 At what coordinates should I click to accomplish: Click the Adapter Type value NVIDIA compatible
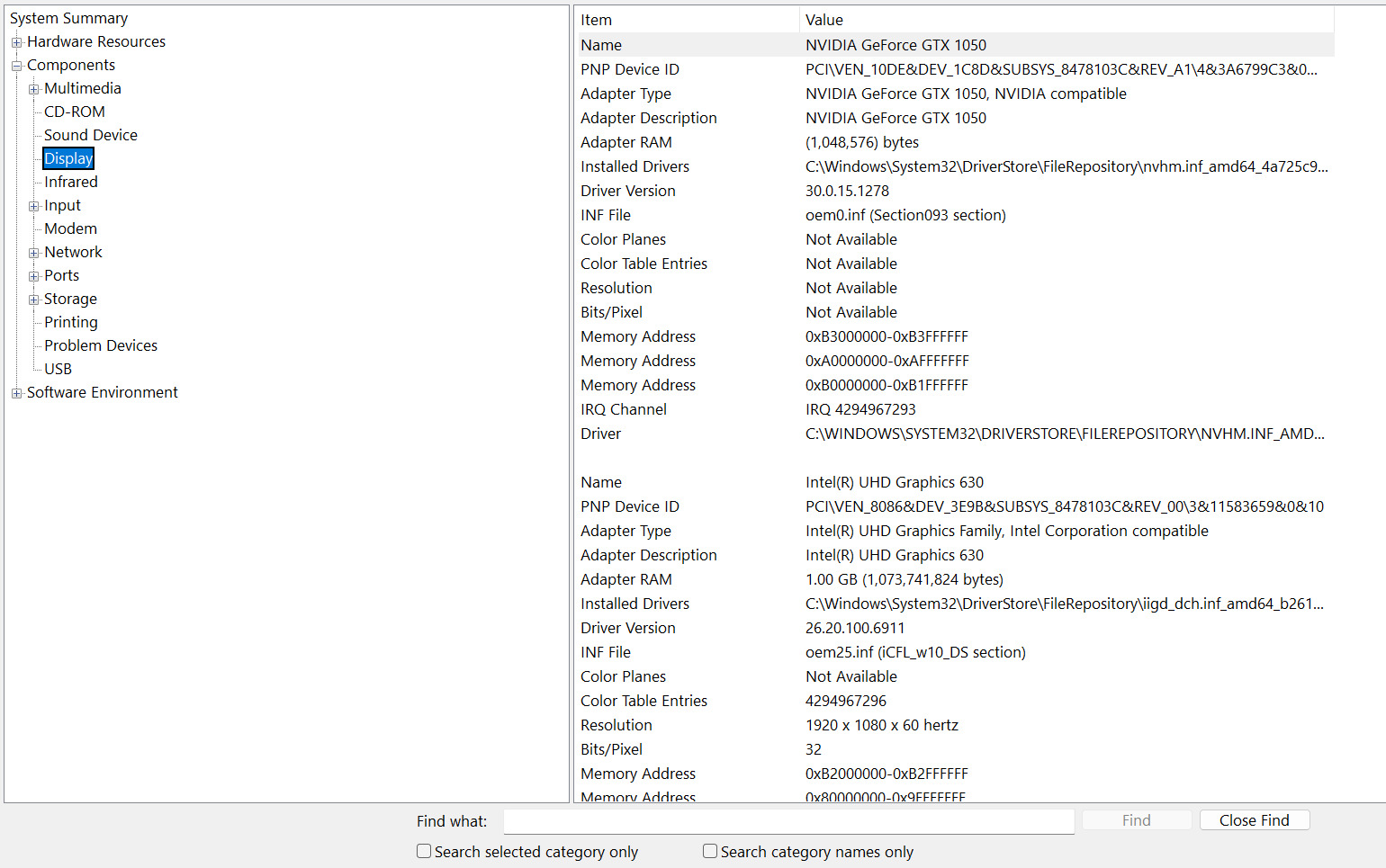pyautogui.click(x=966, y=94)
